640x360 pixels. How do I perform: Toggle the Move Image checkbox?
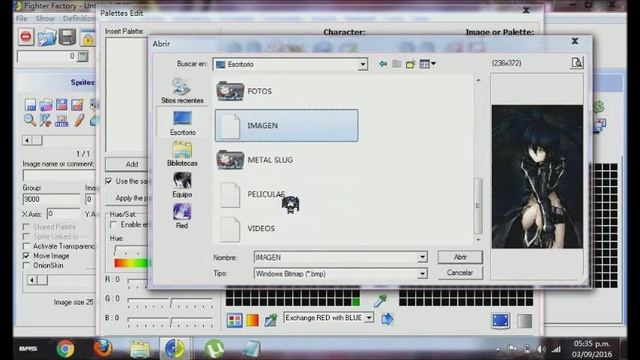coord(27,256)
